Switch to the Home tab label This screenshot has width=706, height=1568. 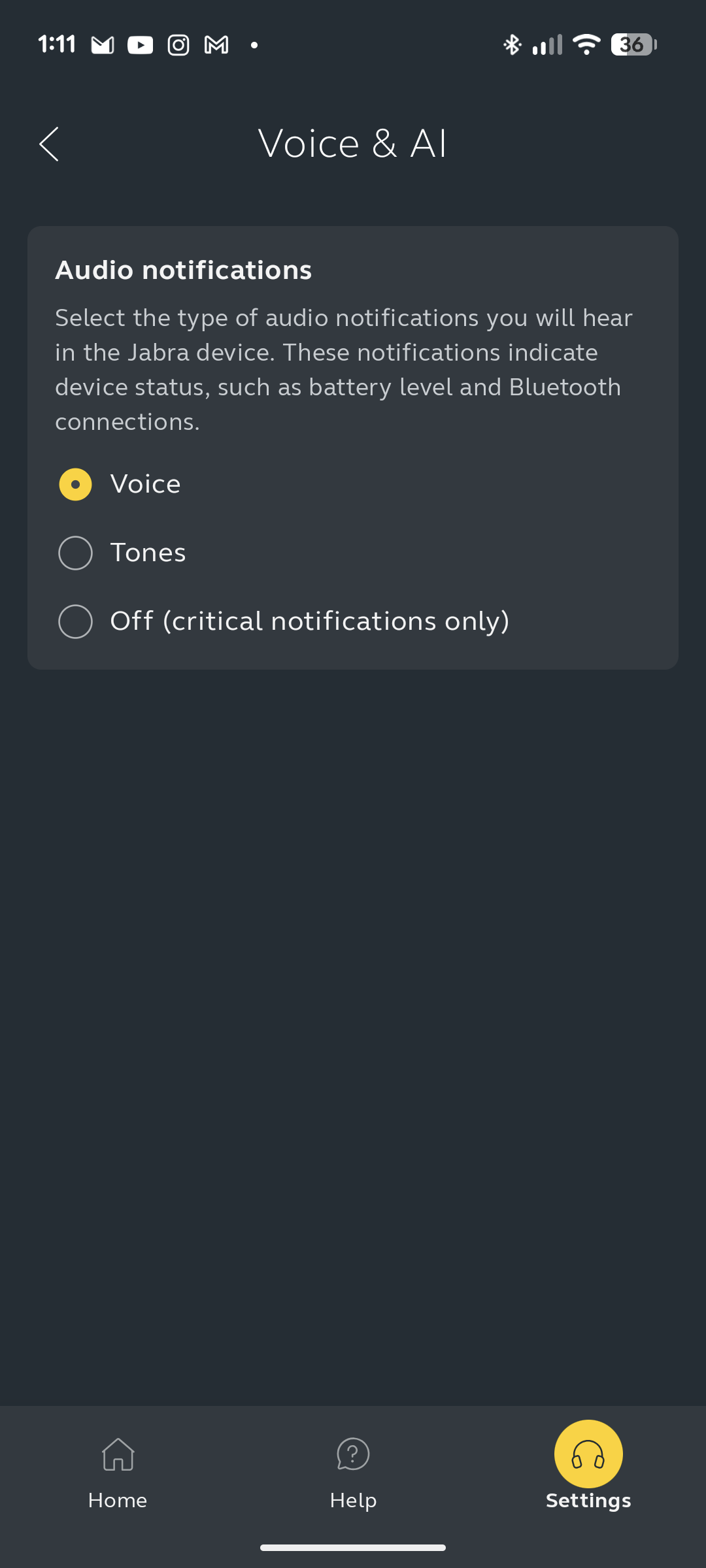point(118,1500)
